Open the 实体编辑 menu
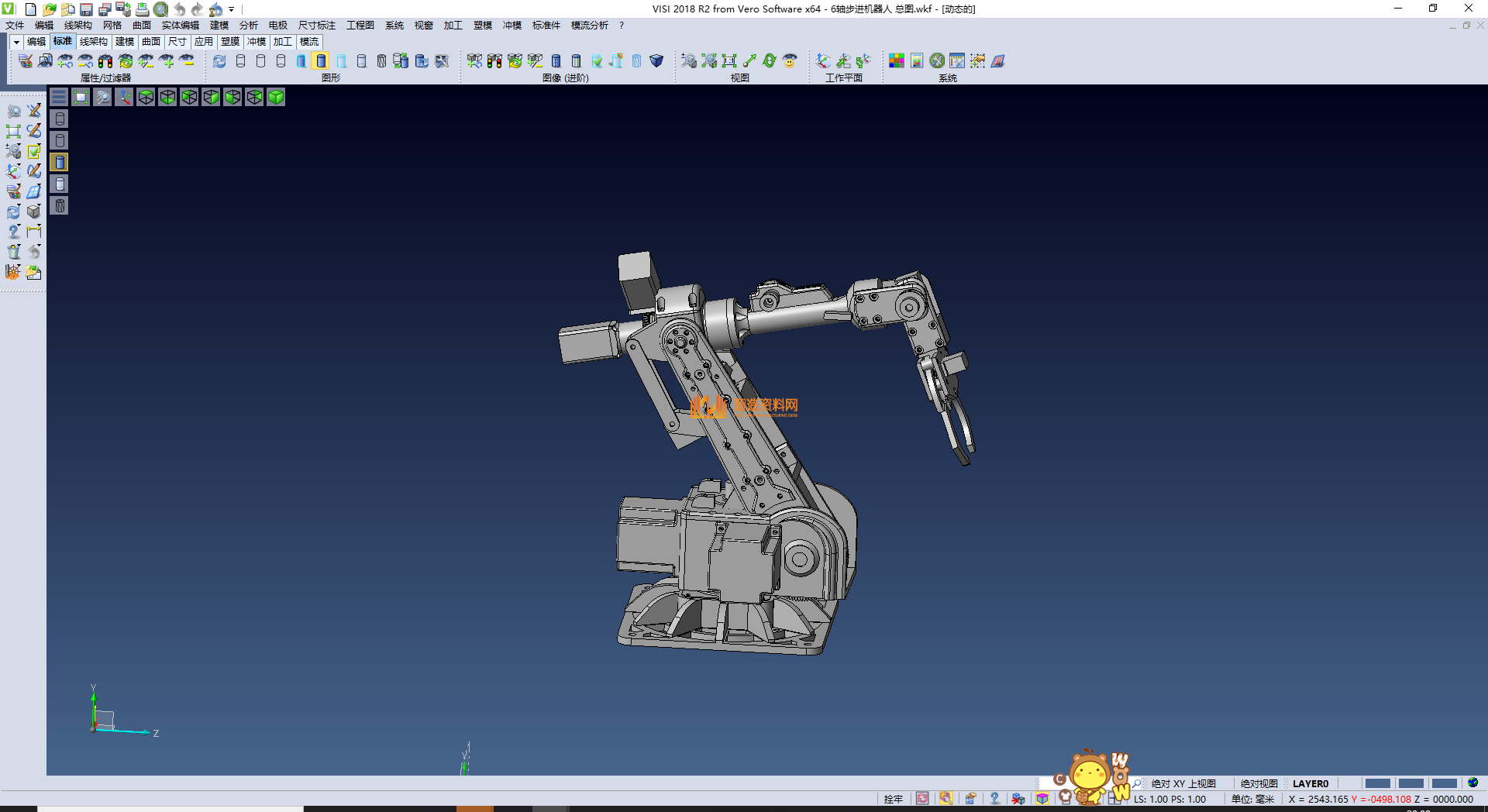The width and height of the screenshot is (1488, 812). (x=180, y=26)
